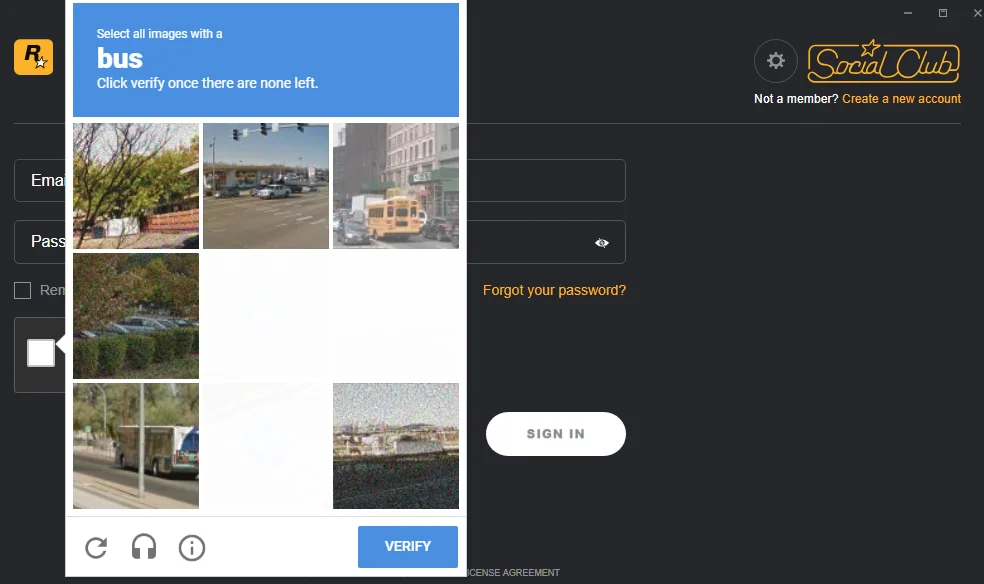This screenshot has height=584, width=984.
Task: Select the intersection with traffic lights tile
Action: (266, 186)
